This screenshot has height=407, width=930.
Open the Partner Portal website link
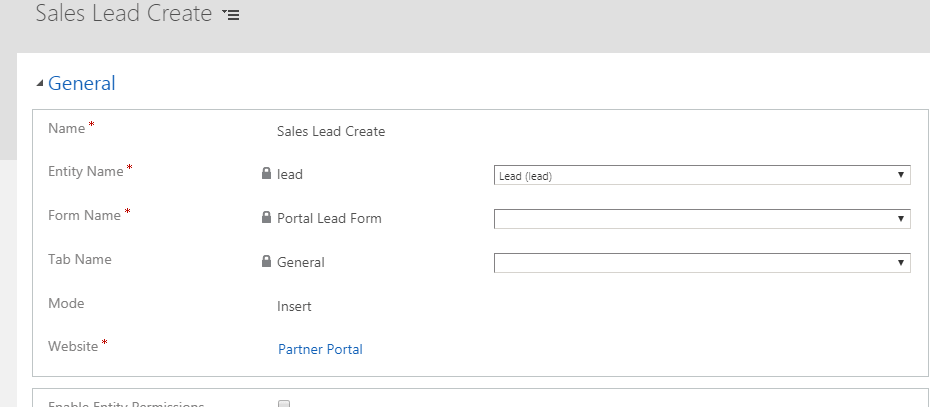(320, 349)
